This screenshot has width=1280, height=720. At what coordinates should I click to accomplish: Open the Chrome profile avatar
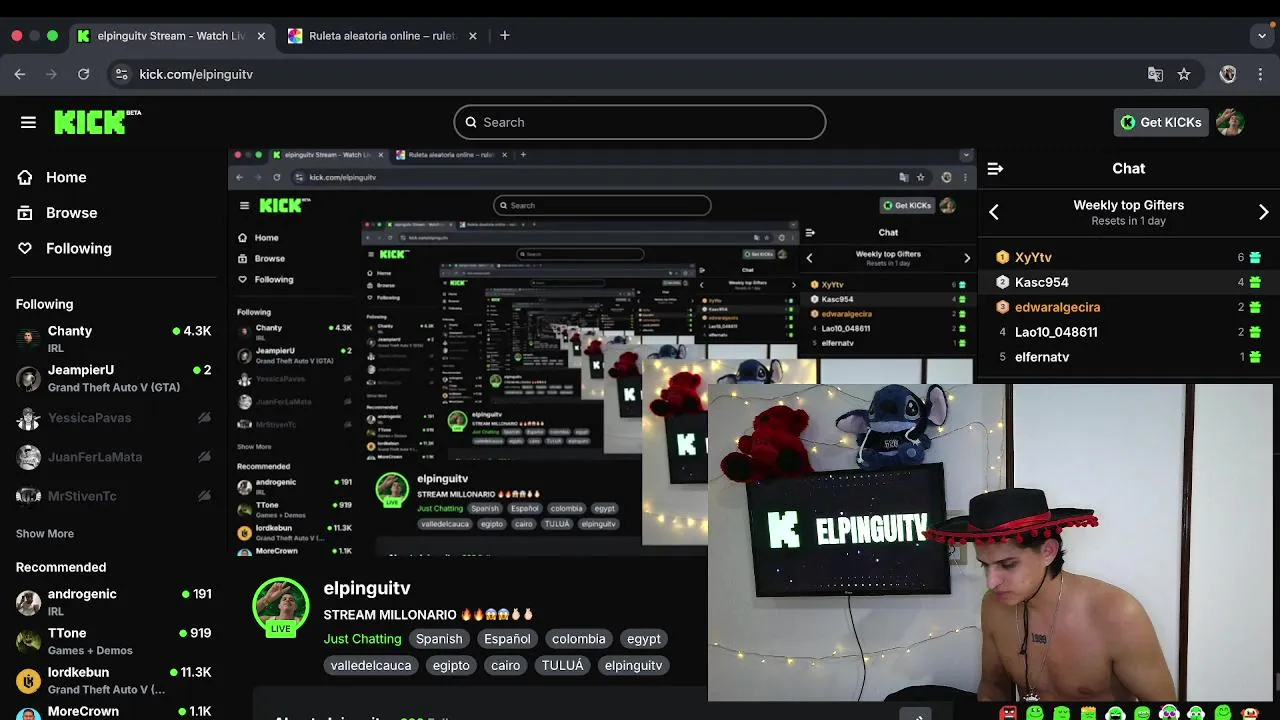(1228, 74)
